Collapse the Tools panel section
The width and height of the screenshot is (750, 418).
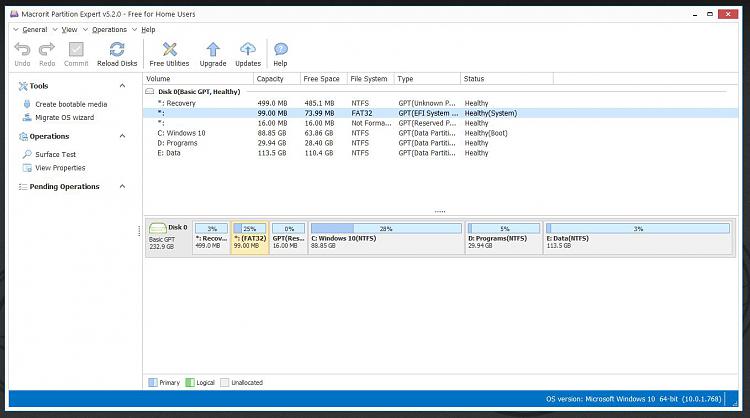pyautogui.click(x=122, y=86)
